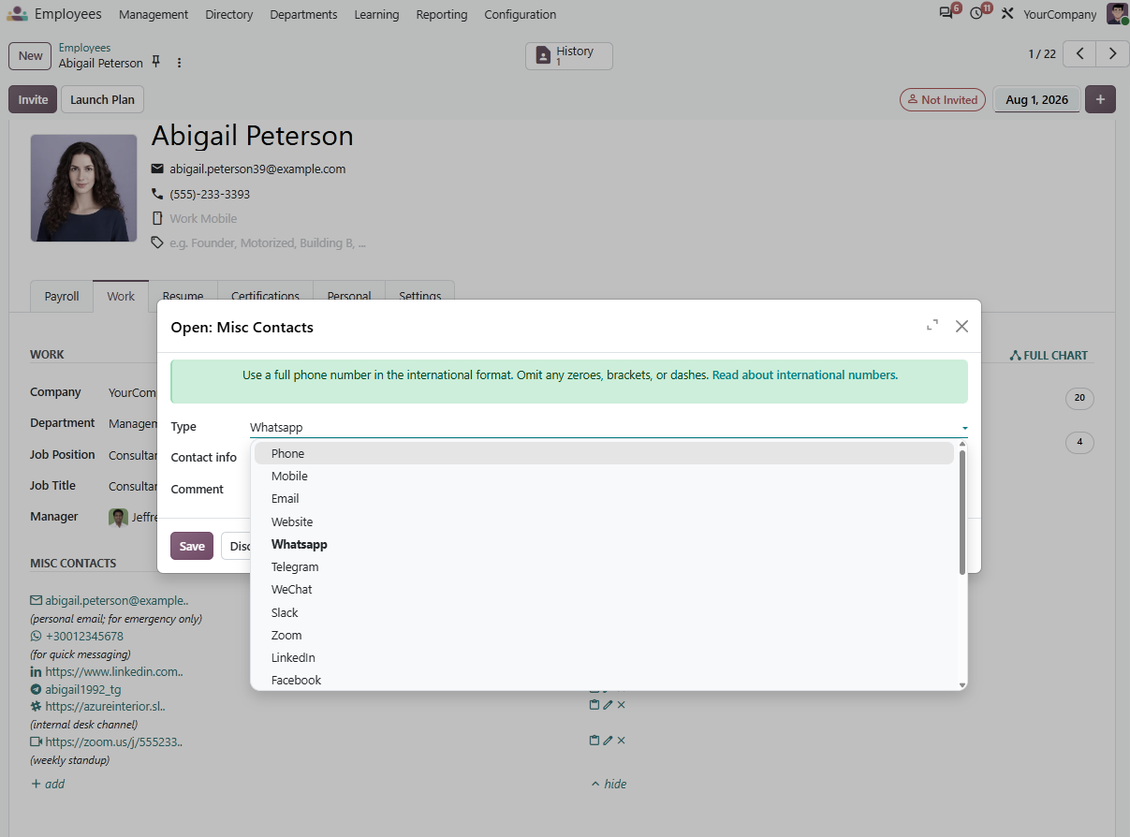1130x837 pixels.
Task: Expand the Misc Contacts dialog to fullscreen
Action: (932, 326)
